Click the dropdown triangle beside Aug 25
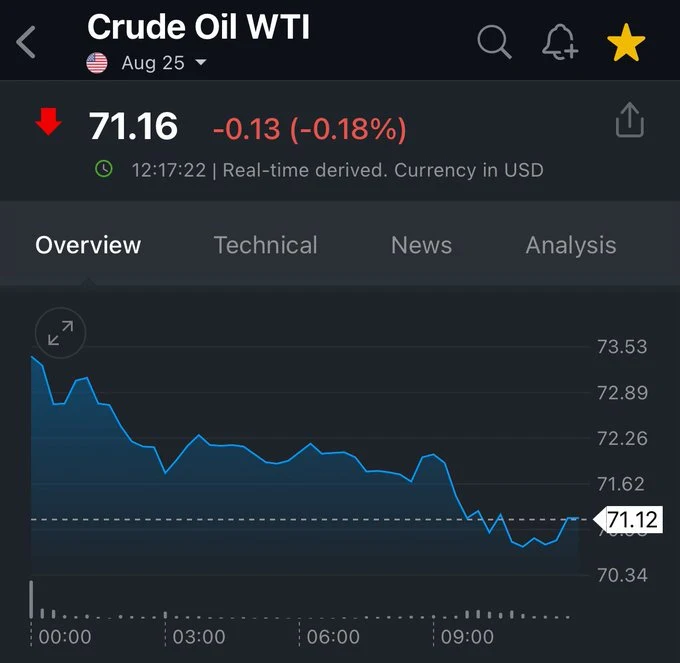 click(x=201, y=62)
